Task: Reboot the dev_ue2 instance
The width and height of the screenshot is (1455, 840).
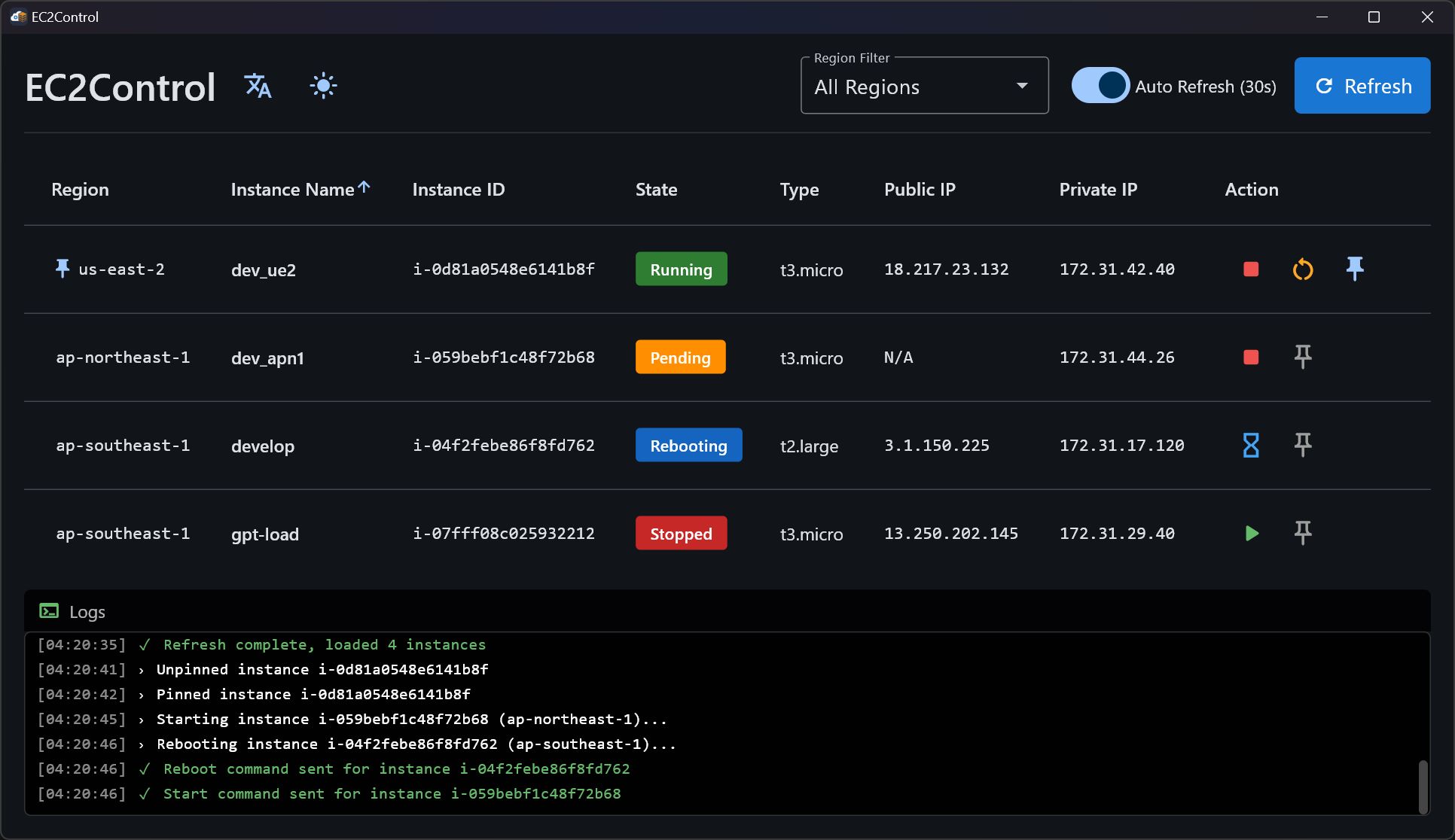Action: (1303, 269)
